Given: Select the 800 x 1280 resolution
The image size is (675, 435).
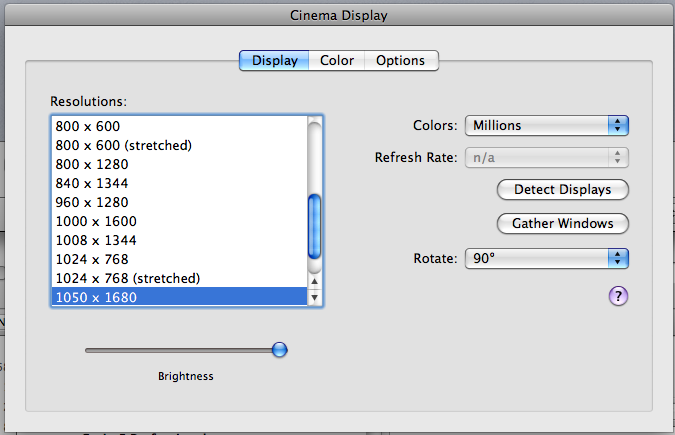Looking at the screenshot, I should pos(180,164).
